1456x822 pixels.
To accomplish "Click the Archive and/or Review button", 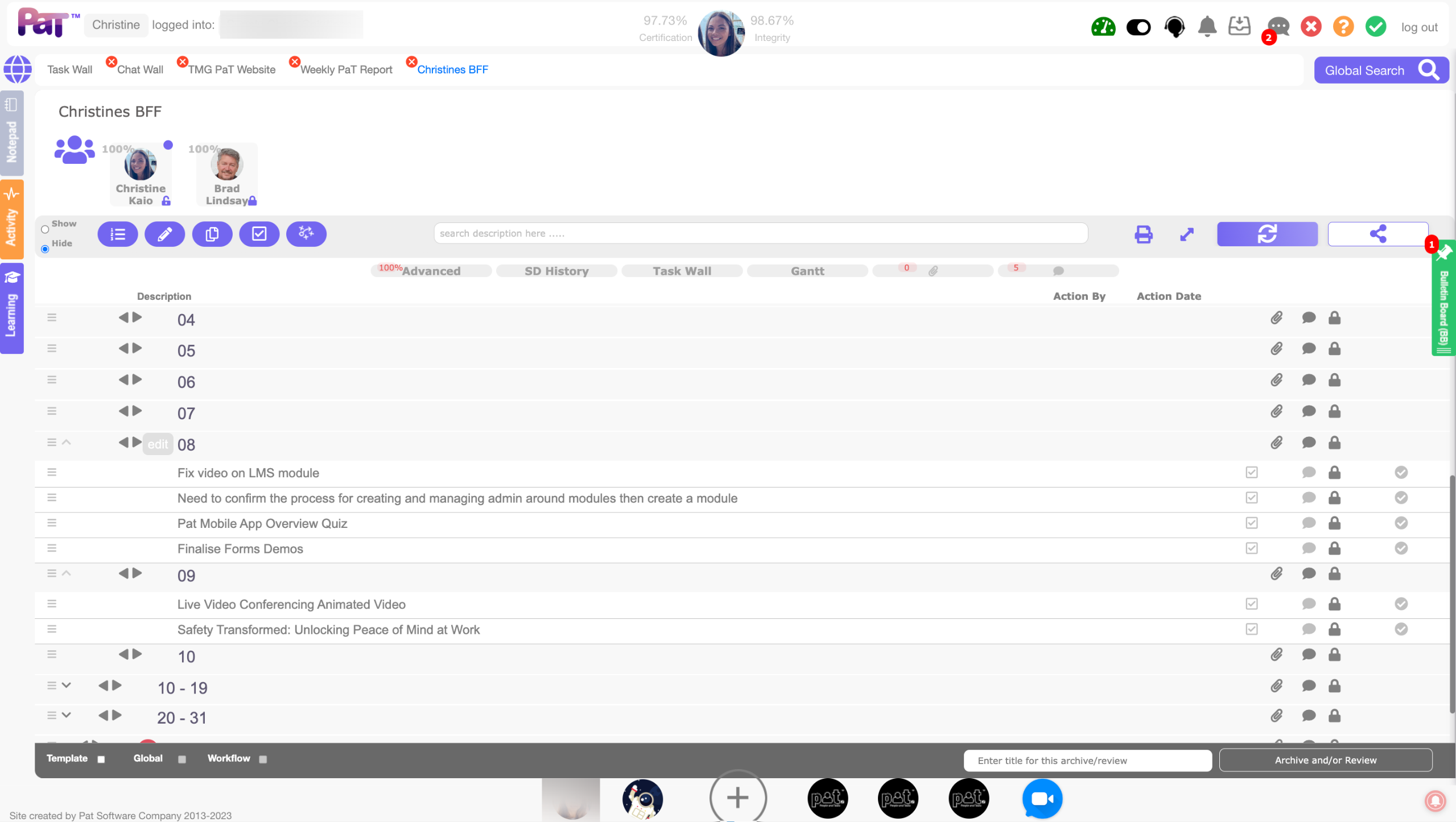I will [1325, 761].
